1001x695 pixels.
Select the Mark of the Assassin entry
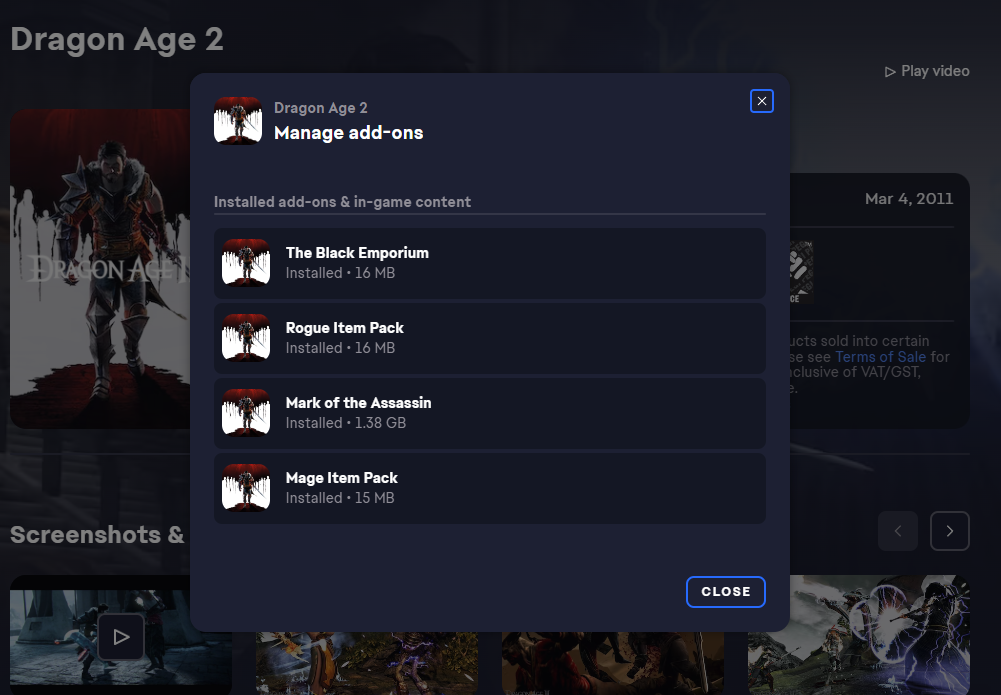click(490, 413)
